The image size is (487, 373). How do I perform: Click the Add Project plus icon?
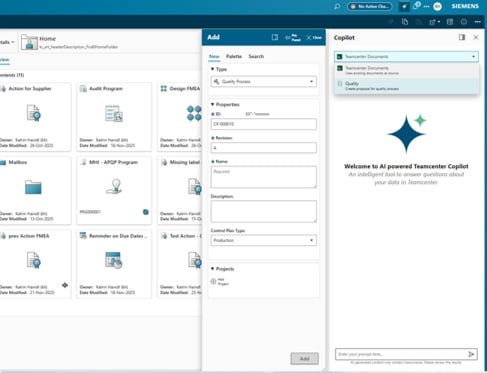[x=213, y=281]
